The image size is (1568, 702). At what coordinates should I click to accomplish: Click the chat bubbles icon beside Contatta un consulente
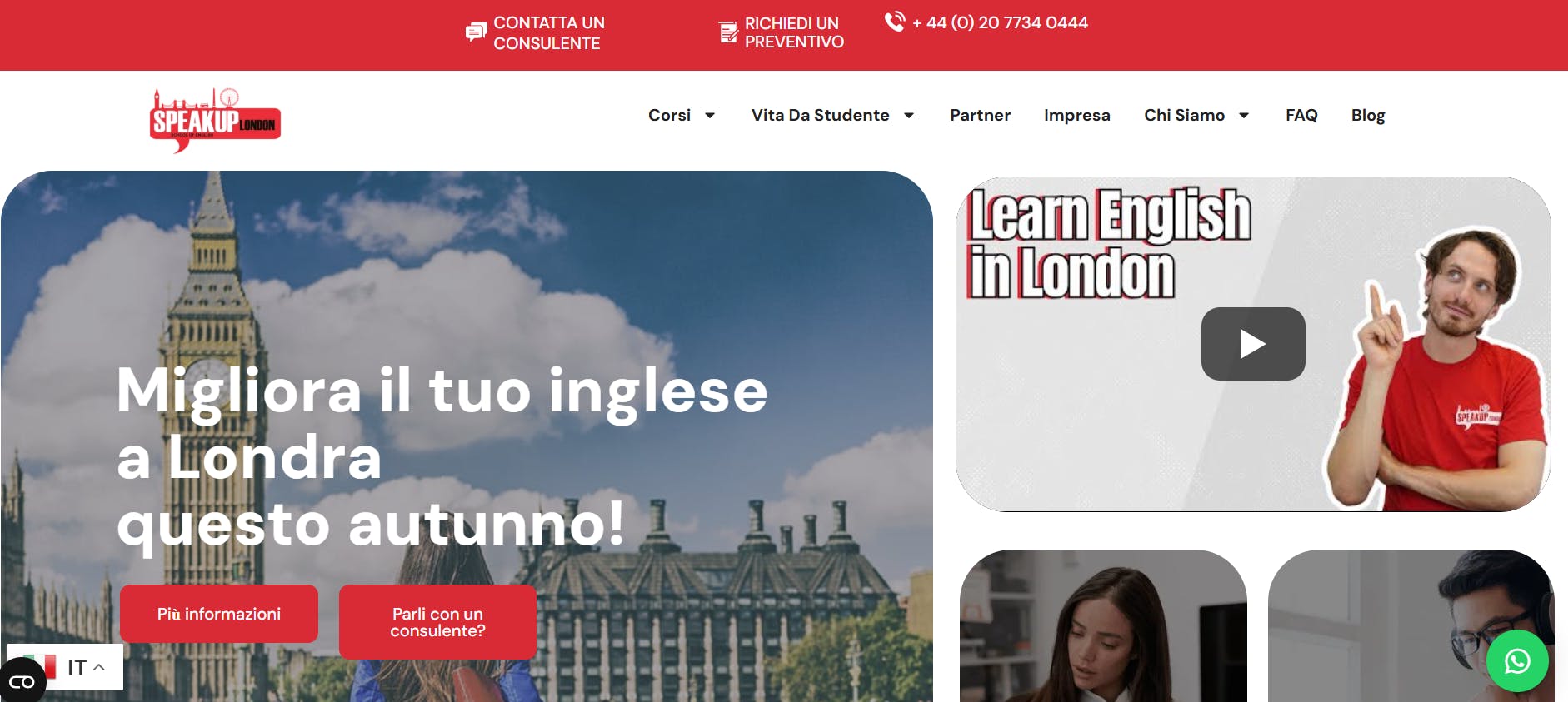[476, 32]
